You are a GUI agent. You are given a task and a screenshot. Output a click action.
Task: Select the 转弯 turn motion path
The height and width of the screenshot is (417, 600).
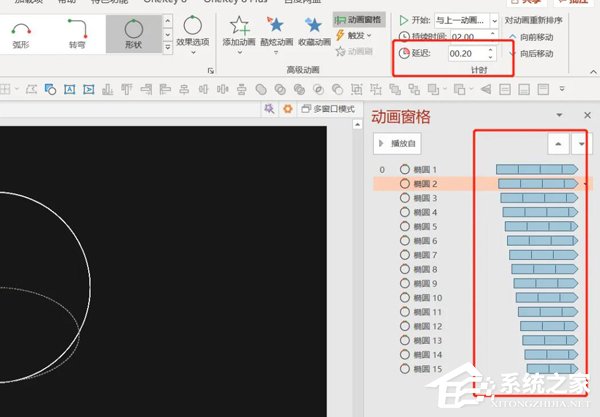point(78,34)
